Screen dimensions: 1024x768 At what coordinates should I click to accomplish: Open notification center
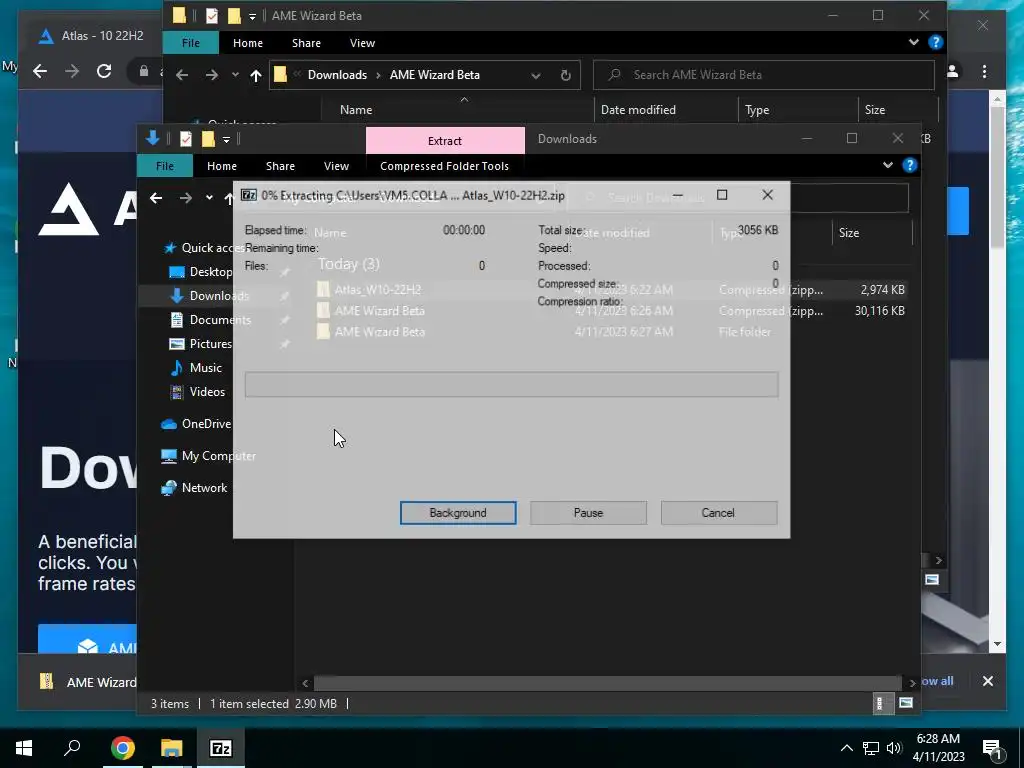992,748
